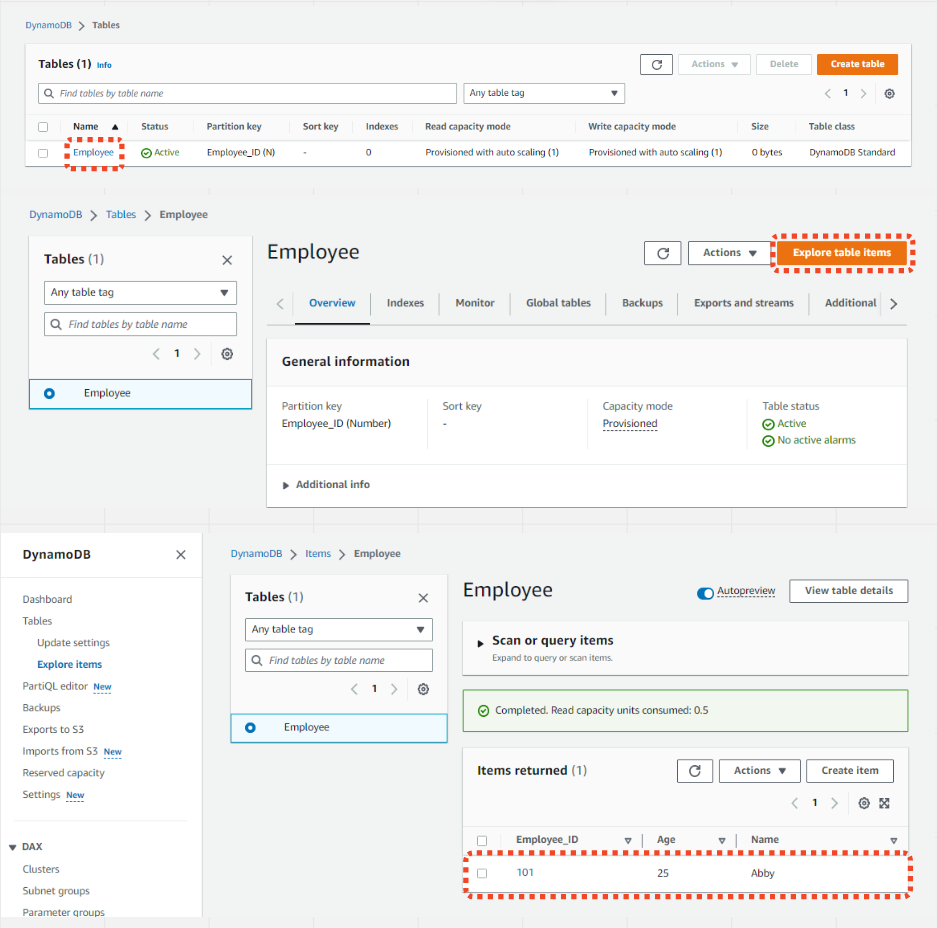Show more tabs with right tab chevron
The width and height of the screenshot is (937, 928).
point(893,304)
